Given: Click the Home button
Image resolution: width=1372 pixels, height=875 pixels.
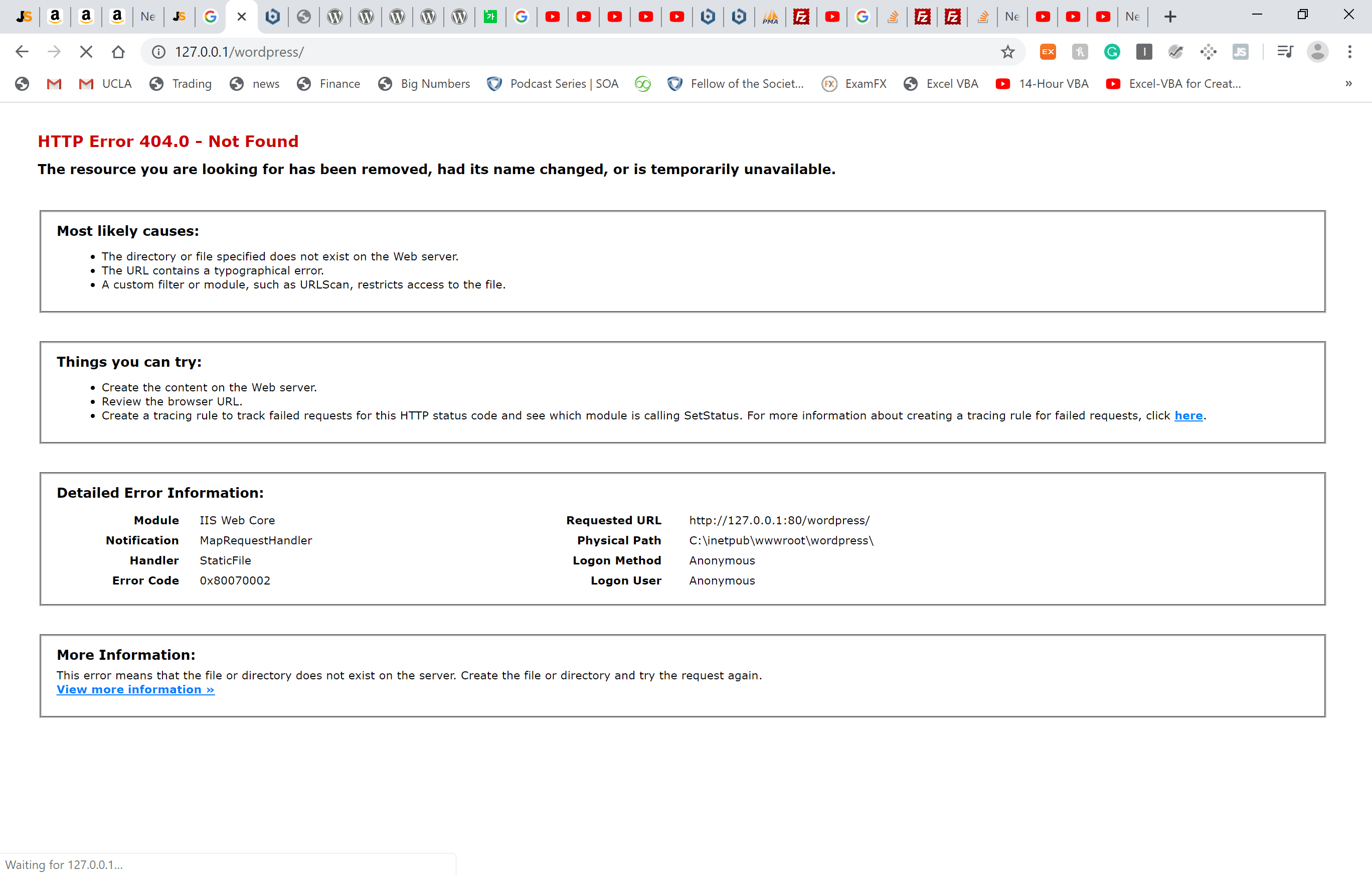Looking at the screenshot, I should 118,52.
